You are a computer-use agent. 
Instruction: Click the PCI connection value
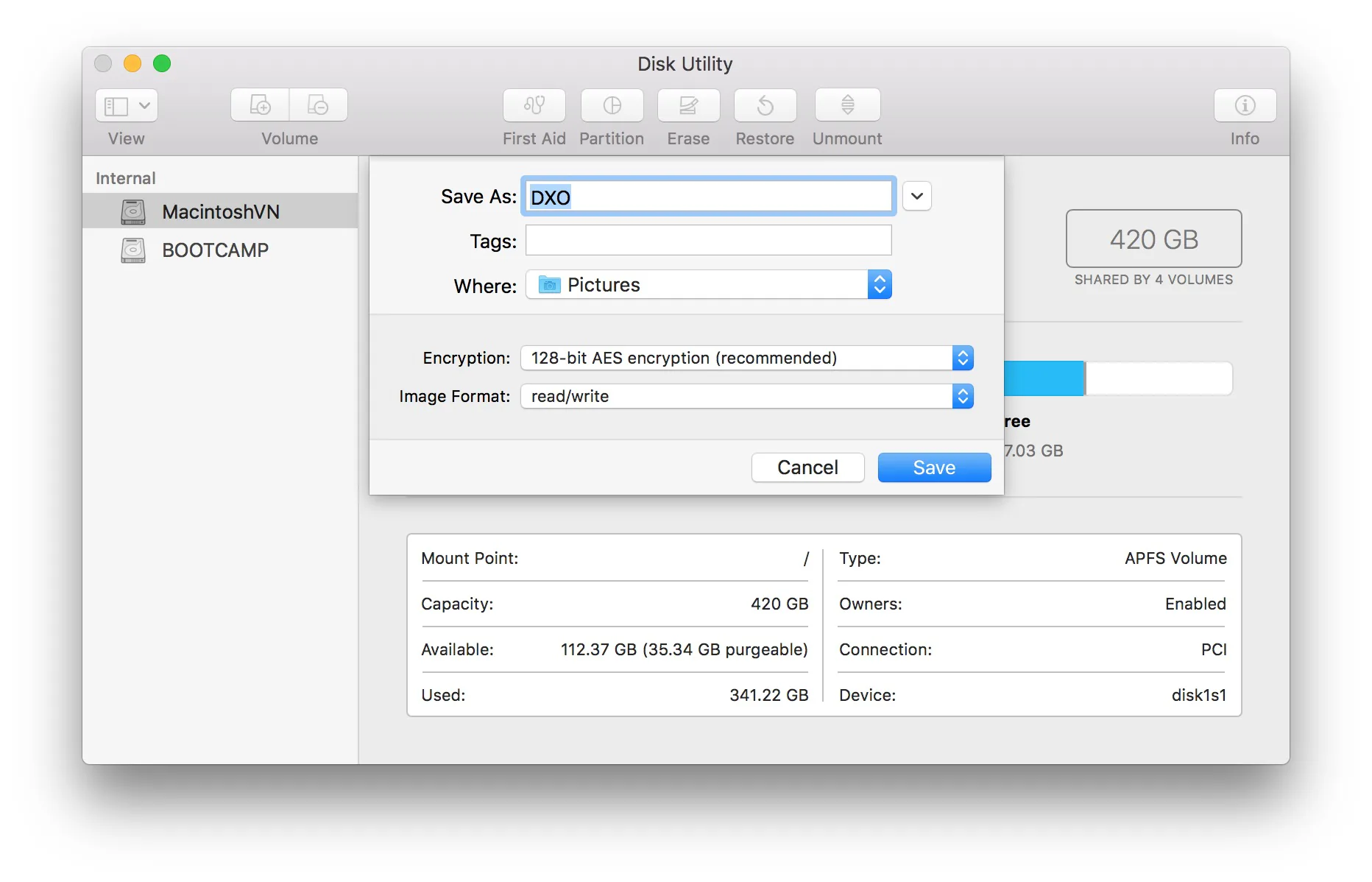[1214, 649]
